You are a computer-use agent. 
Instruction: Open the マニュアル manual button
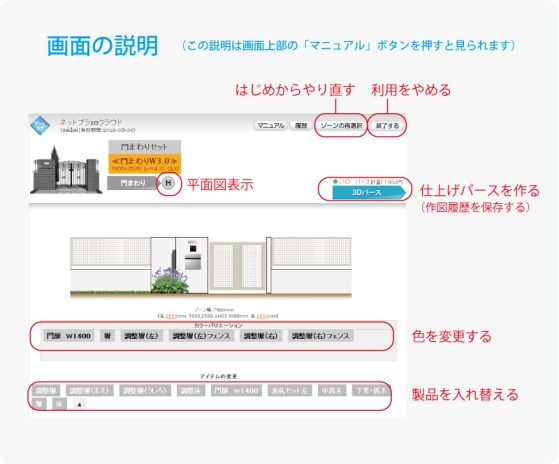[x=271, y=125]
